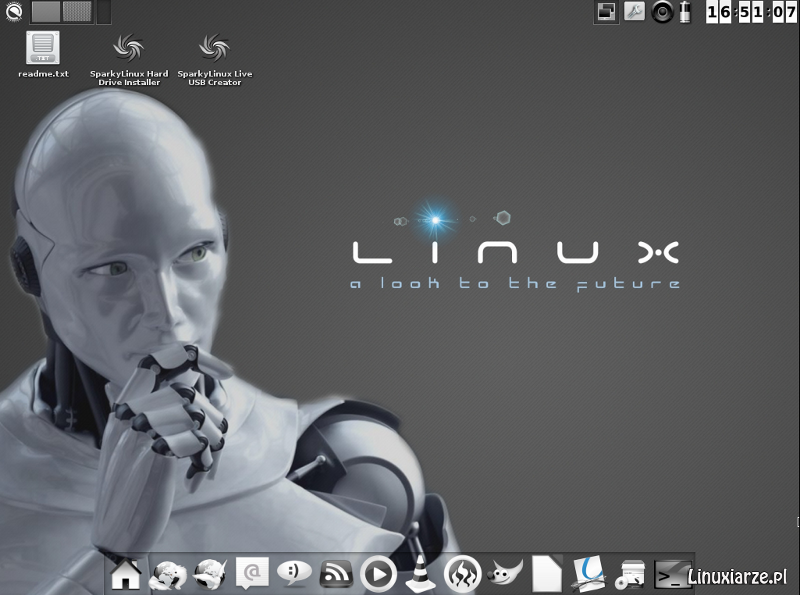Image resolution: width=800 pixels, height=595 pixels.
Task: Click the speaker icon to adjust volume
Action: point(661,13)
